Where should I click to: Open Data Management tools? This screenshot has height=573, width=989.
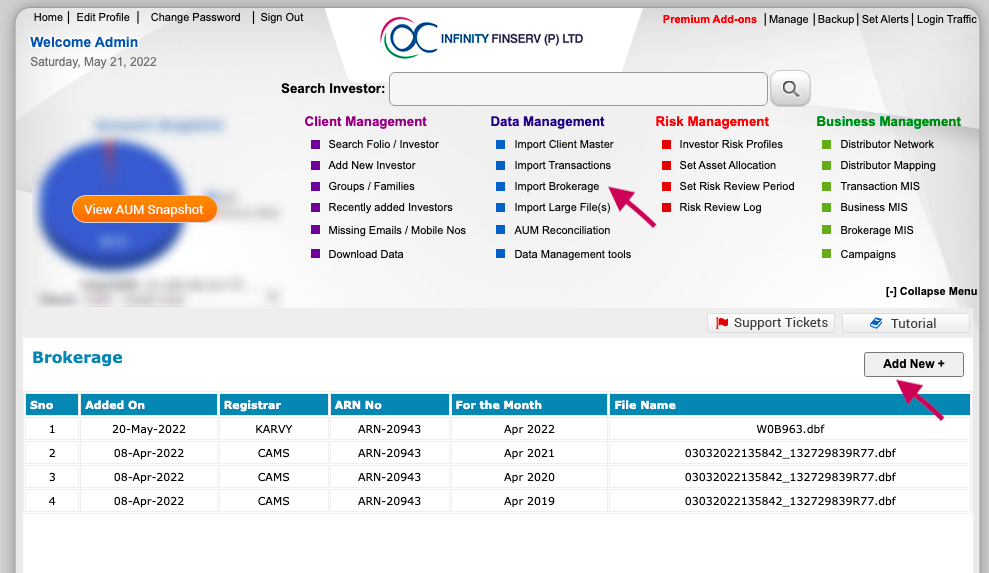click(x=572, y=254)
